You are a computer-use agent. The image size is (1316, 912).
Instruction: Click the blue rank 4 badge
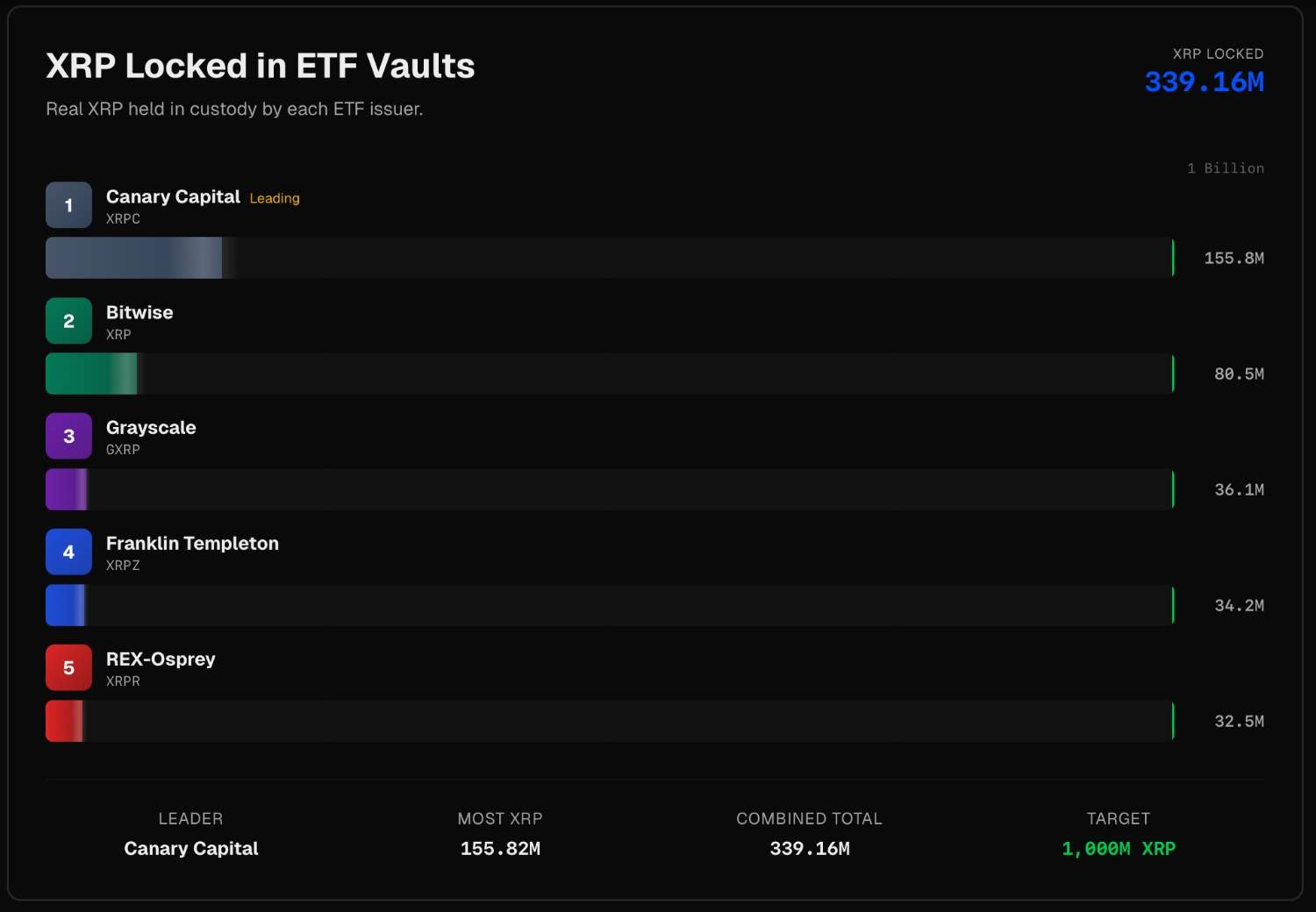pos(68,552)
